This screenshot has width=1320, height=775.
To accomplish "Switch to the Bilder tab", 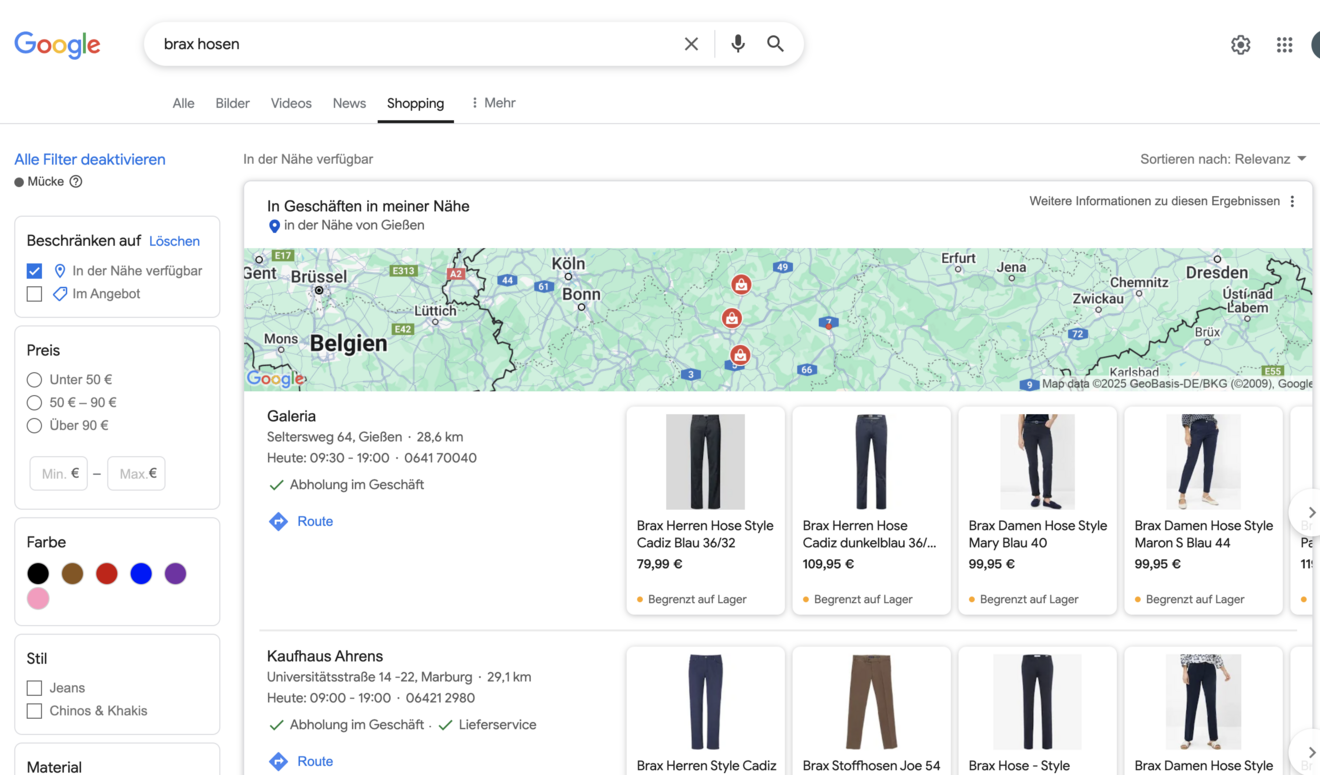I will coord(232,103).
